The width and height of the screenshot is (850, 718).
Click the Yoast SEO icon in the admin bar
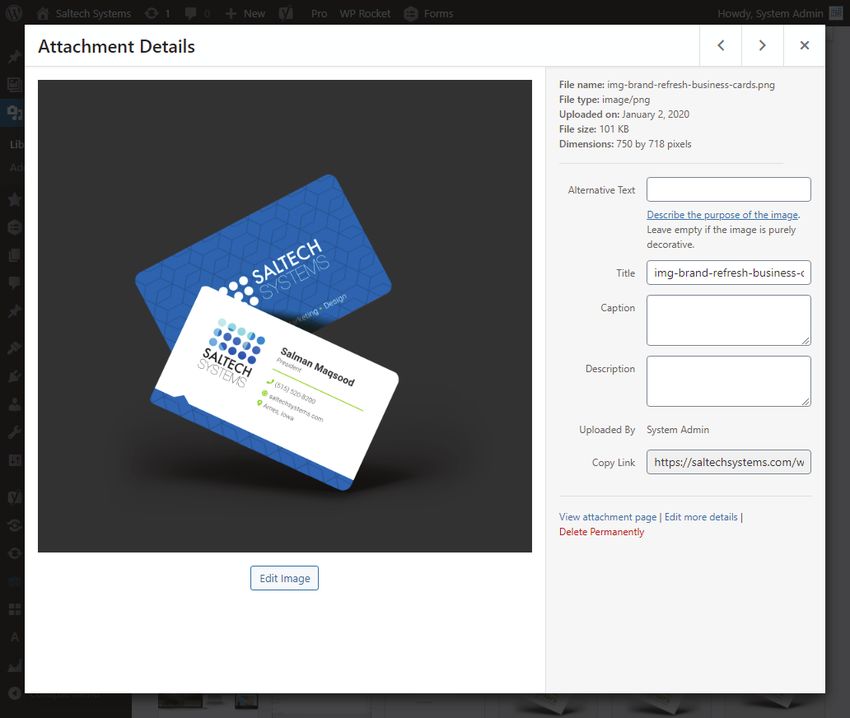click(x=286, y=14)
